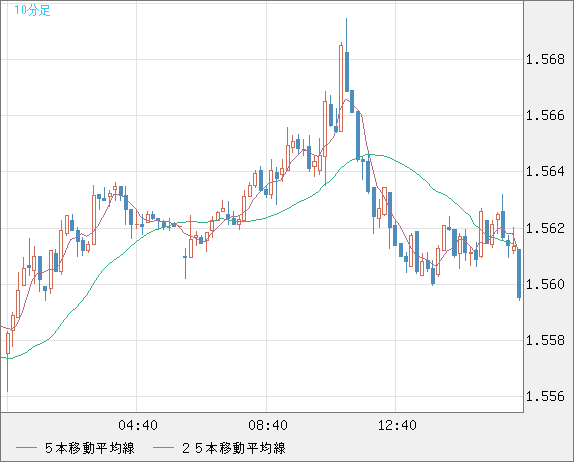Viewport: 574px width, 462px height.
Task: Click the 12:40 time axis label
Action: (397, 425)
